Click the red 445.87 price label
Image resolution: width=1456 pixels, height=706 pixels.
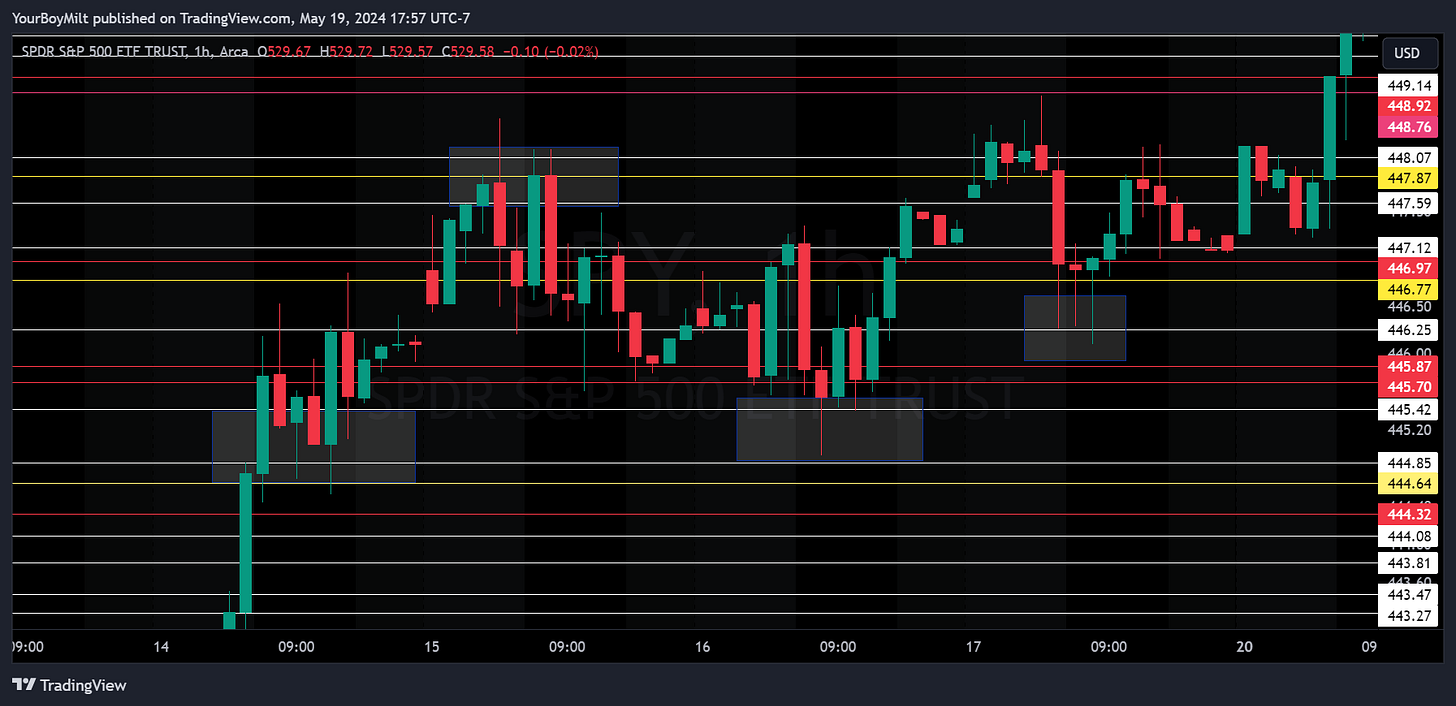click(x=1407, y=367)
